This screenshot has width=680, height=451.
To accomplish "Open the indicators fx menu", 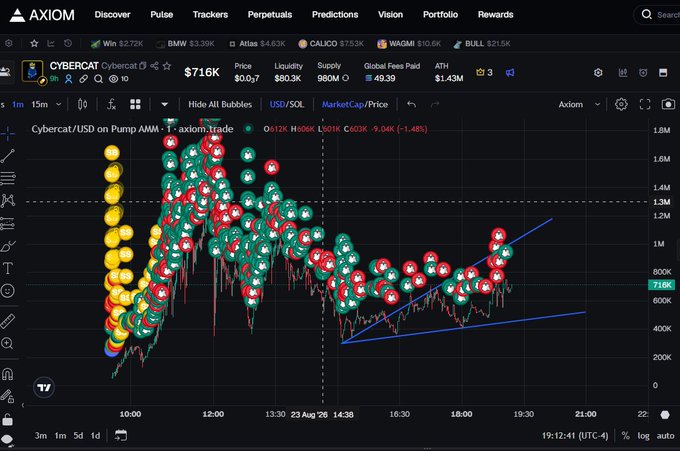I will pos(111,105).
